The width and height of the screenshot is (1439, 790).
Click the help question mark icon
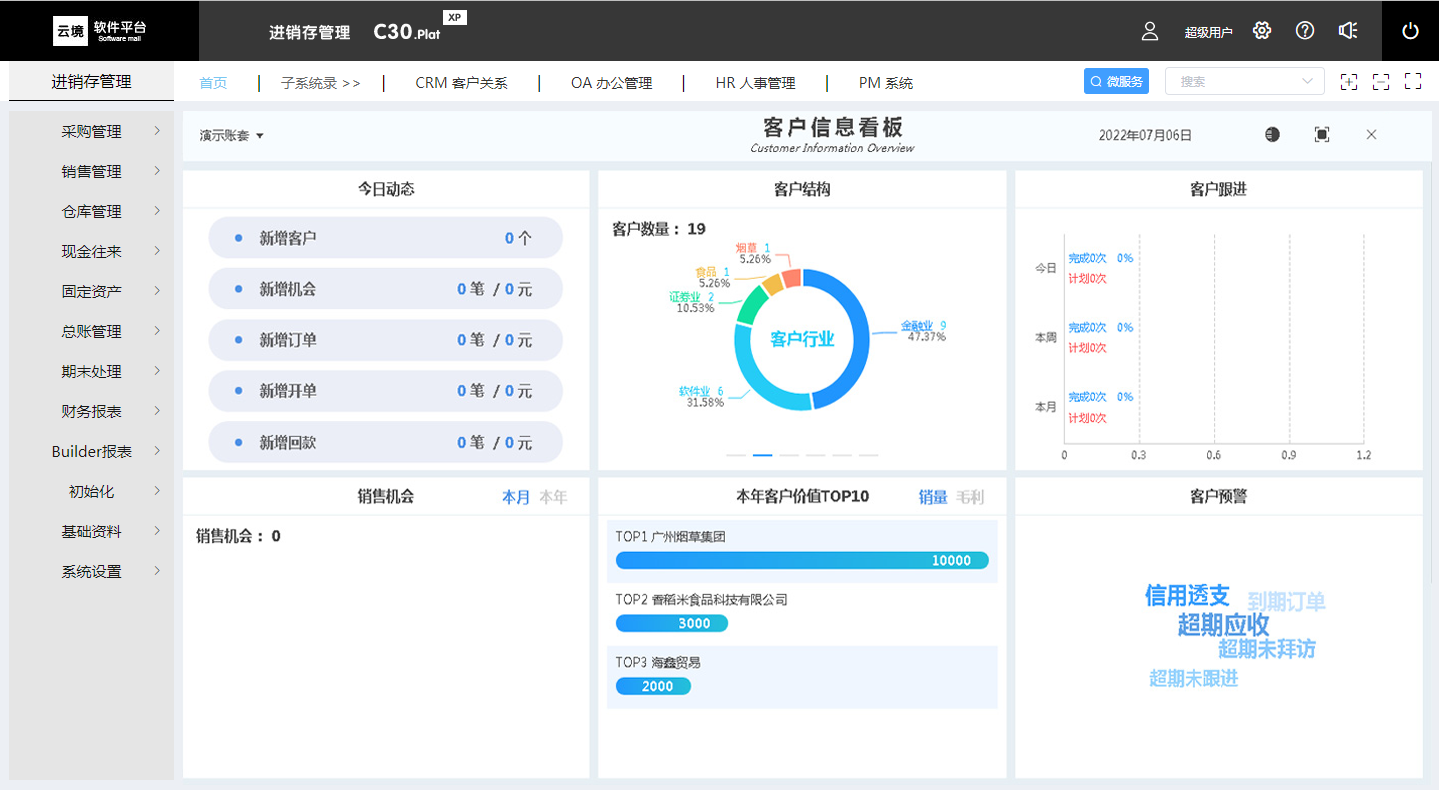(x=1305, y=31)
